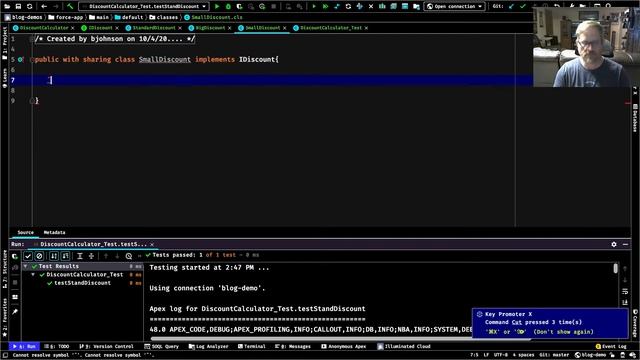Open the 4: Run tool window button

coord(24,346)
